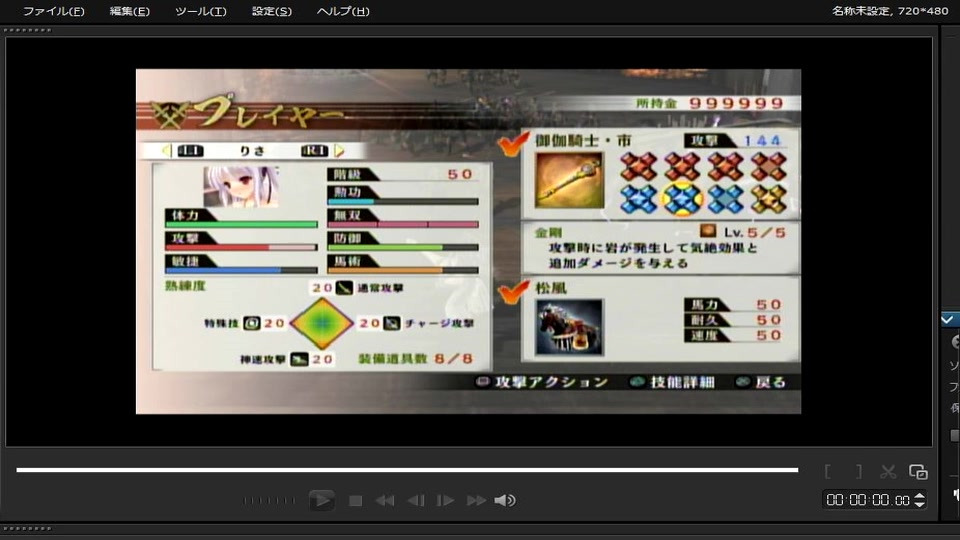Open the 設定(S) menu
This screenshot has width=960, height=540.
point(272,11)
